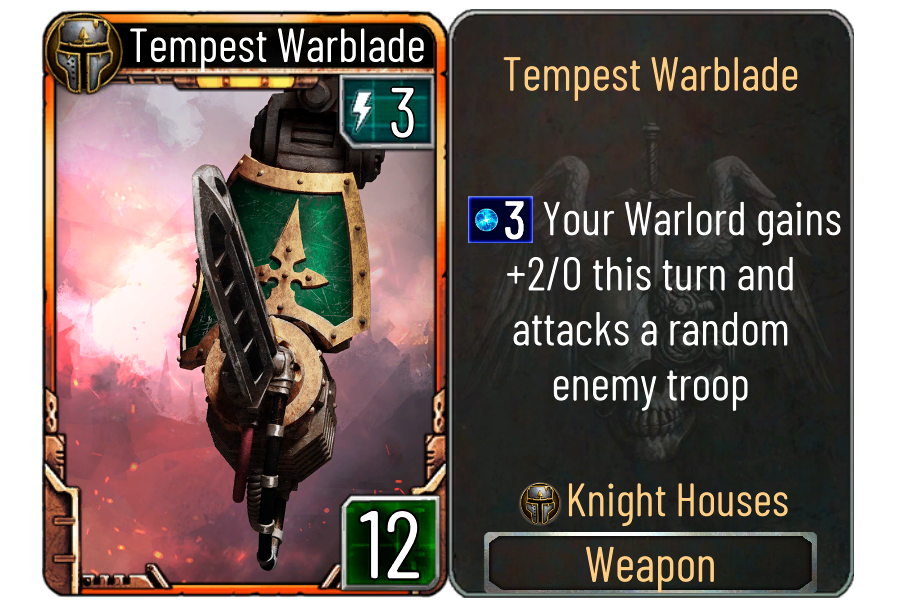This screenshot has width=900, height=600.
Task: Click the lightning bolt energy cost icon
Action: pyautogui.click(x=362, y=111)
